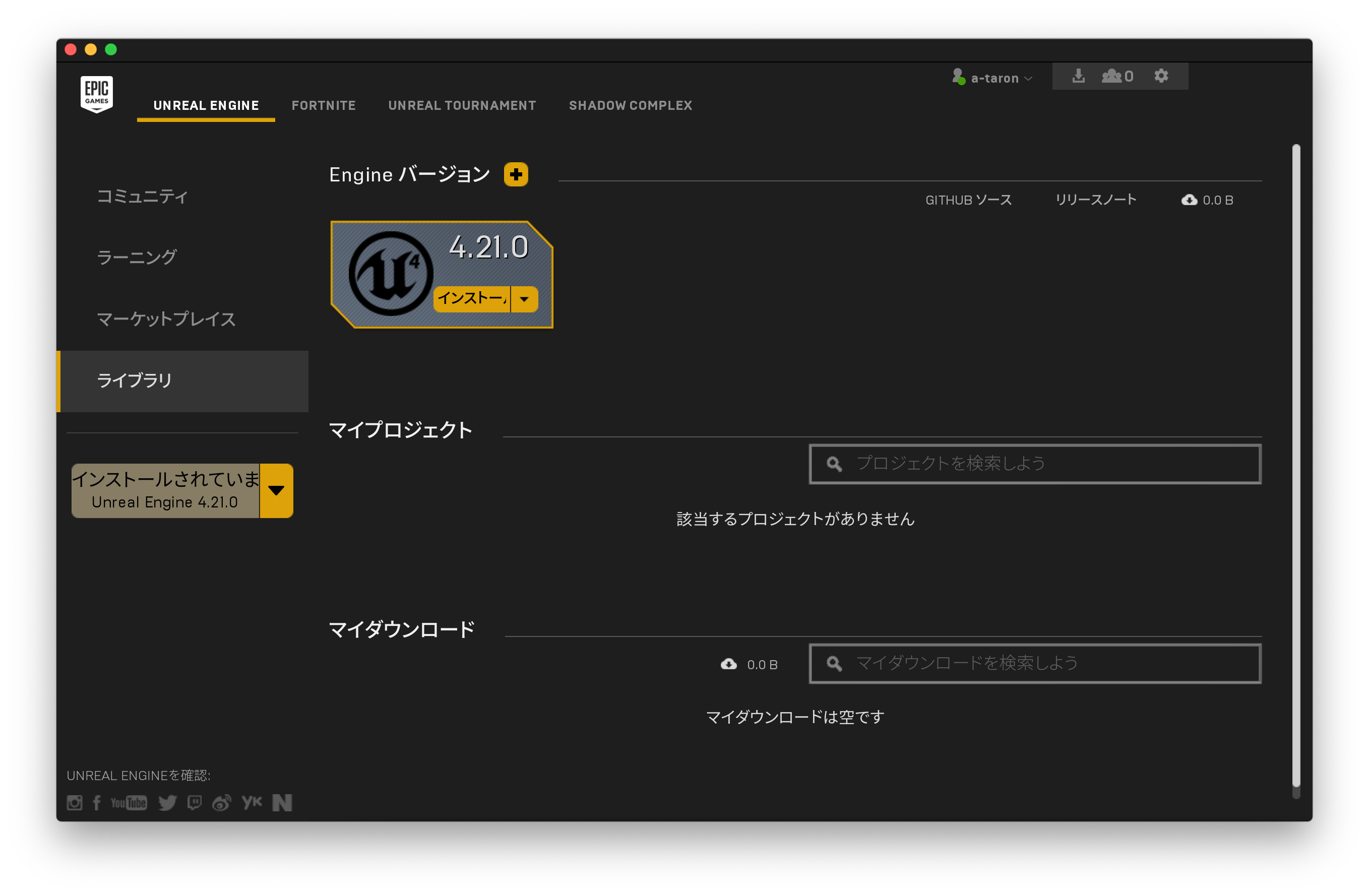Click the マイプロジェクト heading
This screenshot has height=896, width=1369.
click(401, 430)
